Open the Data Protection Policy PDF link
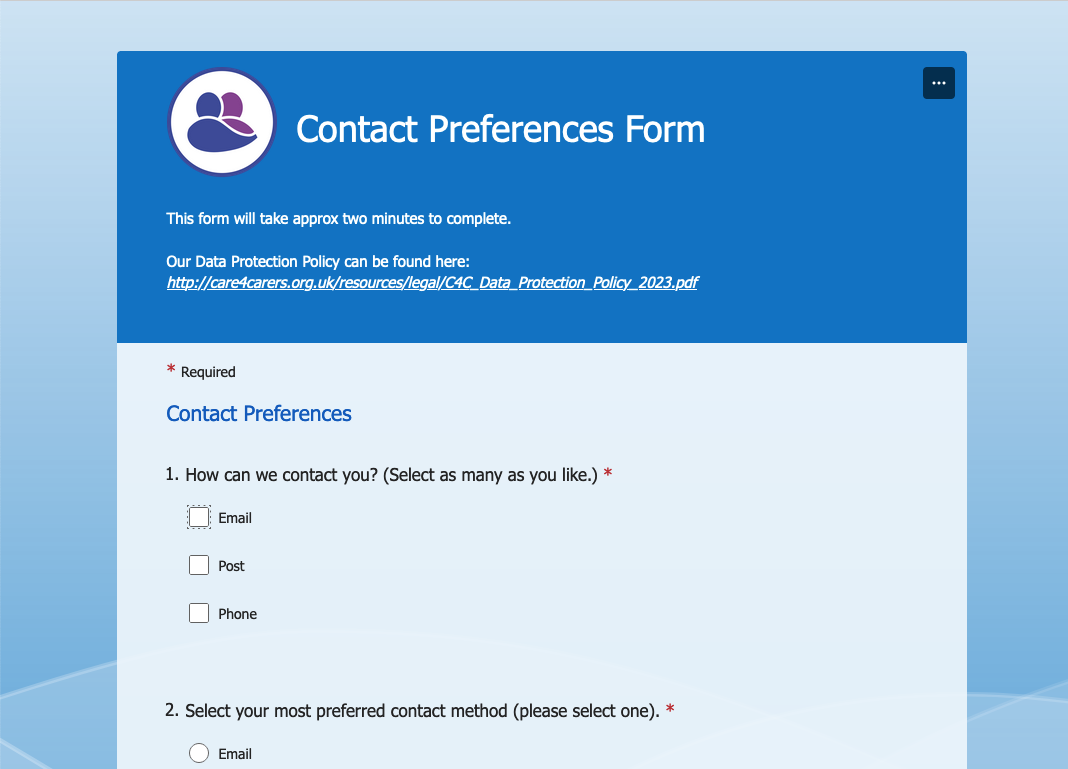Viewport: 1068px width, 769px height. 433,283
